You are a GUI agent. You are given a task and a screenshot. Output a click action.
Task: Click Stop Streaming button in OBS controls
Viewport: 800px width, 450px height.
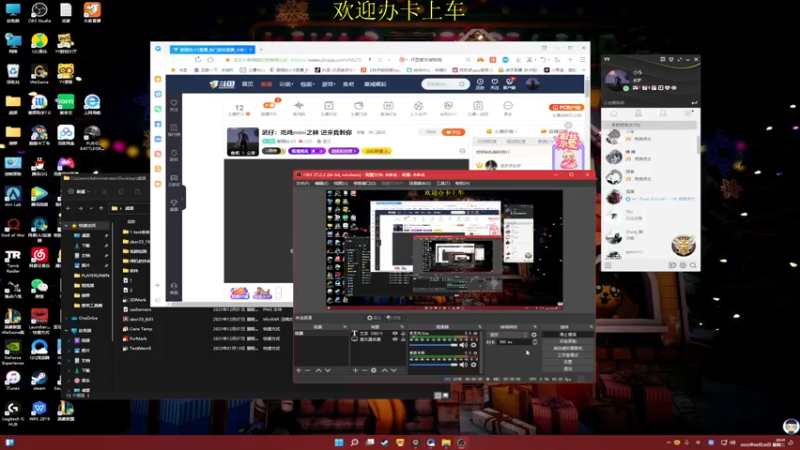(568, 335)
